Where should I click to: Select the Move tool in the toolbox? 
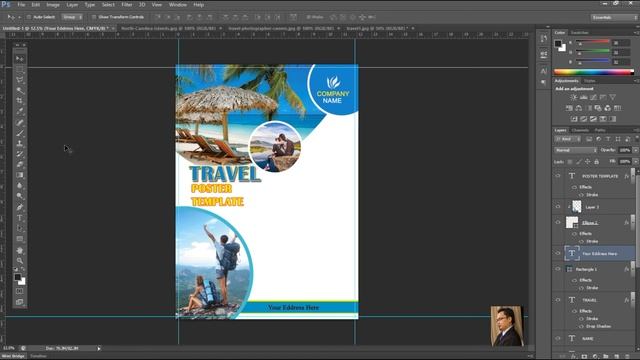(20, 59)
